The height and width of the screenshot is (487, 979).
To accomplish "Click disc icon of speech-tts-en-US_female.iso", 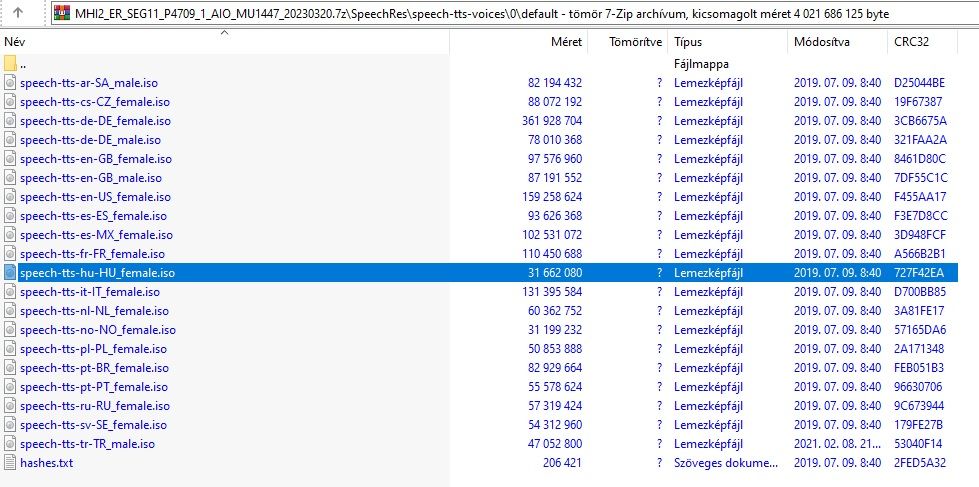I will pos(11,197).
